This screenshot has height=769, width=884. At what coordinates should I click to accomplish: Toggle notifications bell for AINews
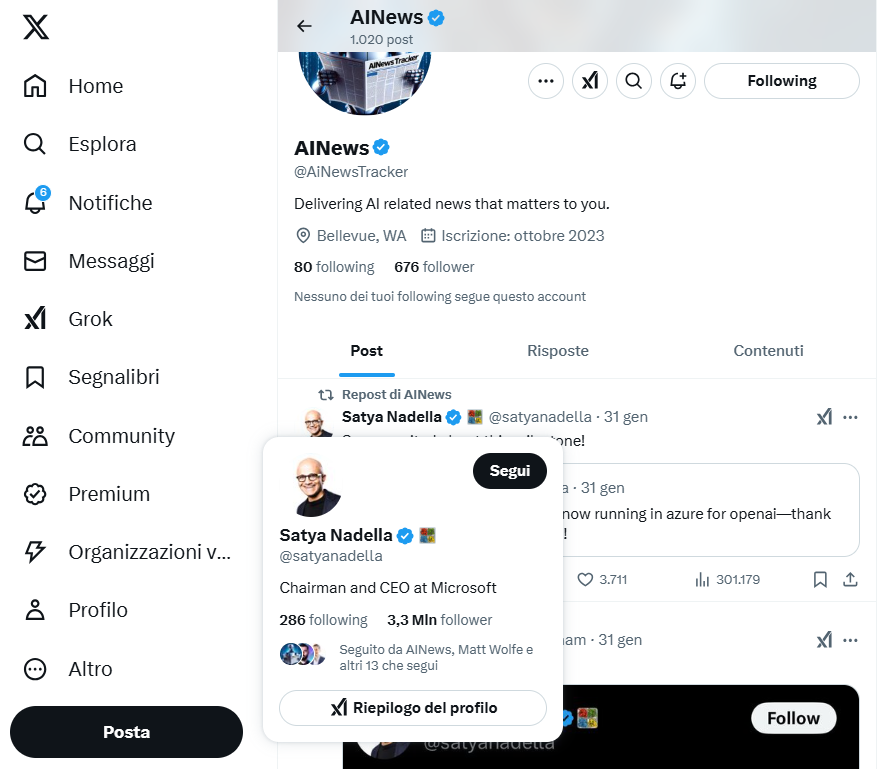pyautogui.click(x=678, y=81)
